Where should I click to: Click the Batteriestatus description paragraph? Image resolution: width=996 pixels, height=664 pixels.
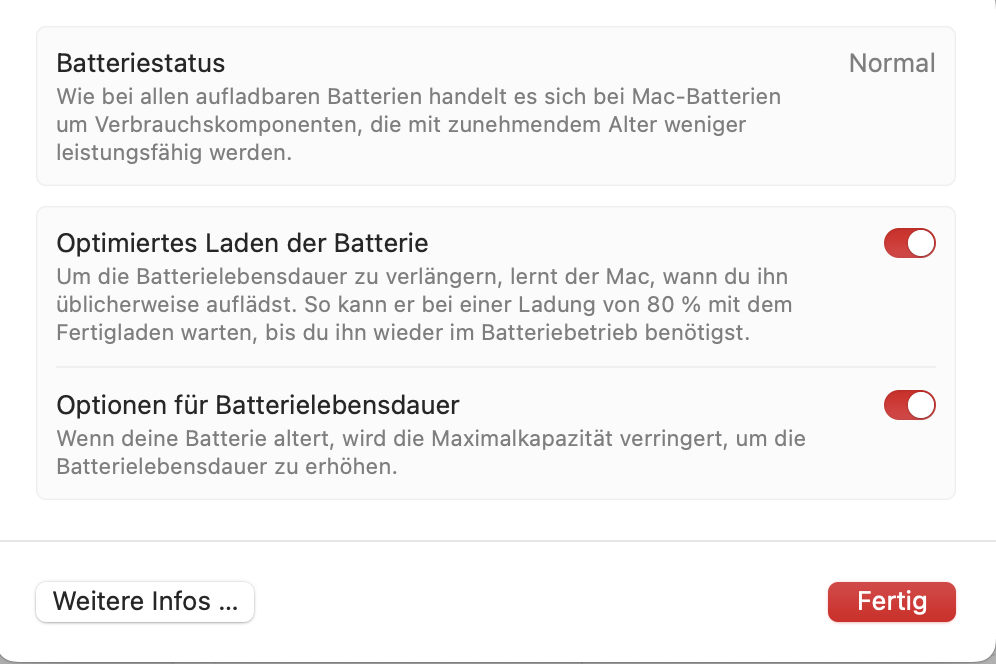[418, 126]
